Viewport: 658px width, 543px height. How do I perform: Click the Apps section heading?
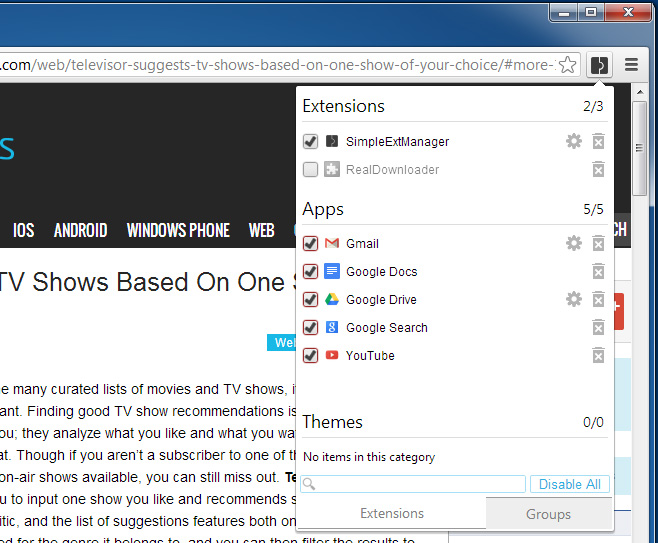click(323, 209)
